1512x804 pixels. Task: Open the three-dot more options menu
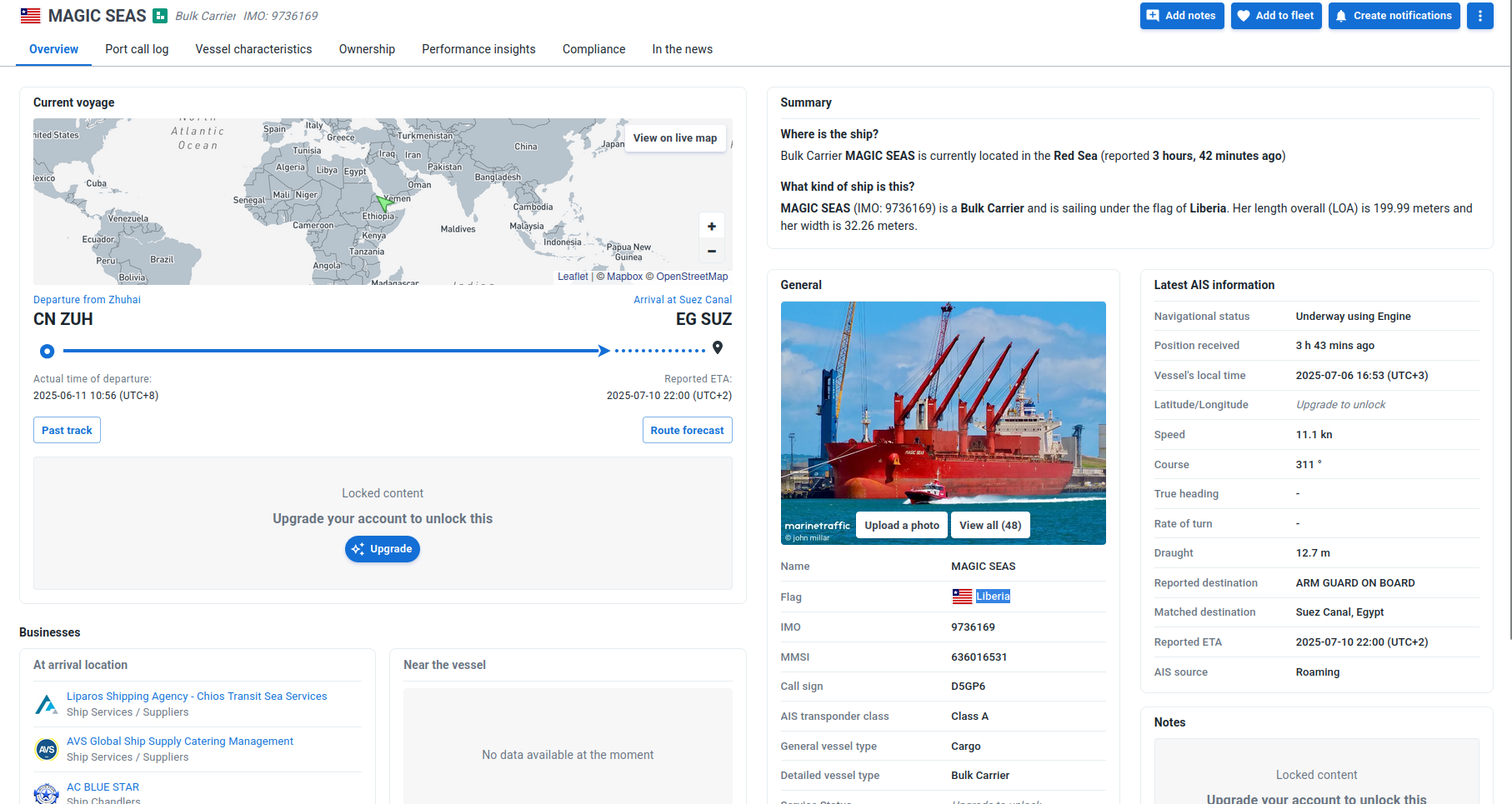(1479, 16)
